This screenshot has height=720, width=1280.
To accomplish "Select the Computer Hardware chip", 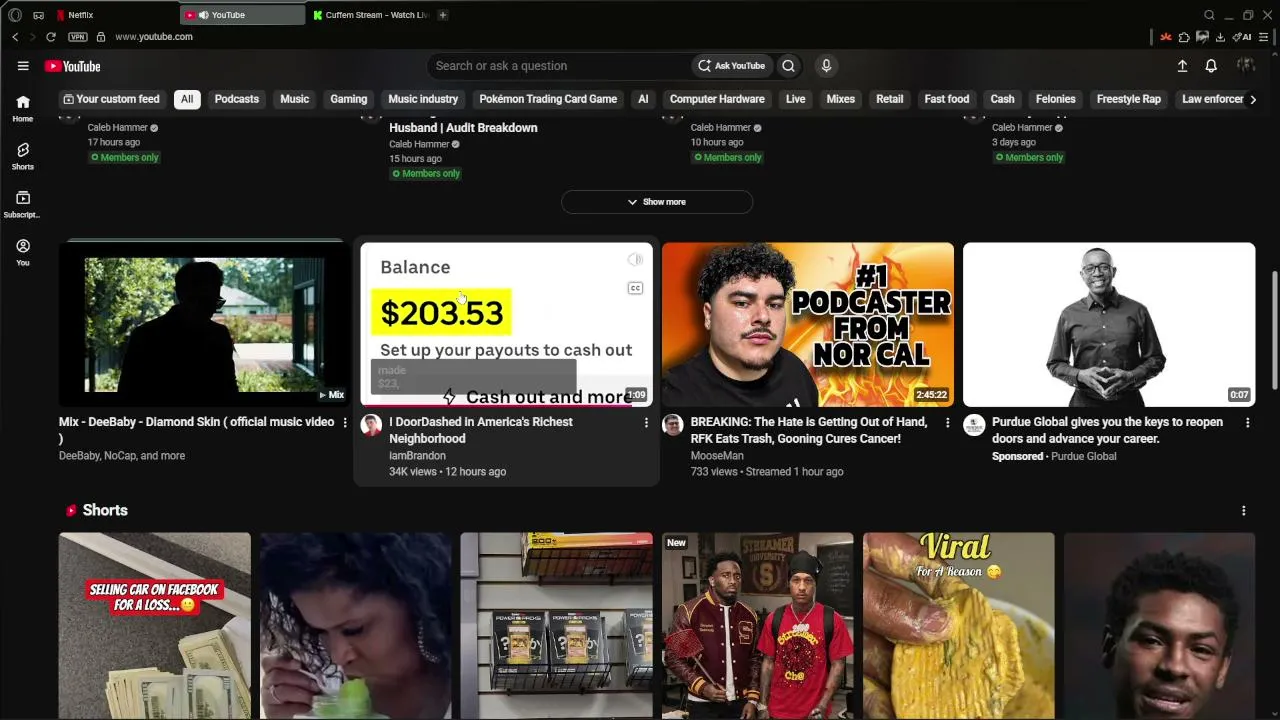I will point(717,99).
